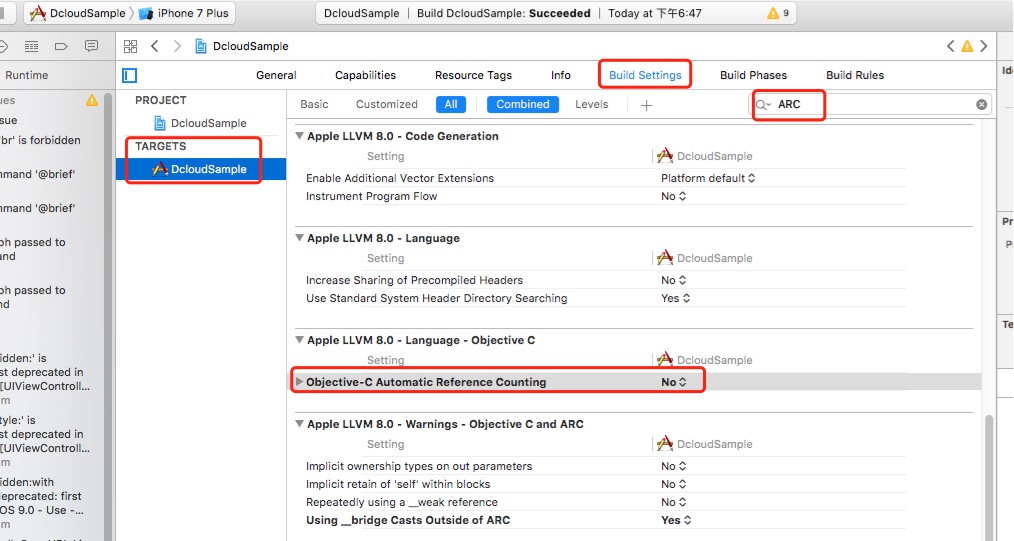Collapse the Apple LLVM 8.0 - Language section triangle
The height and width of the screenshot is (541, 1014).
click(299, 238)
